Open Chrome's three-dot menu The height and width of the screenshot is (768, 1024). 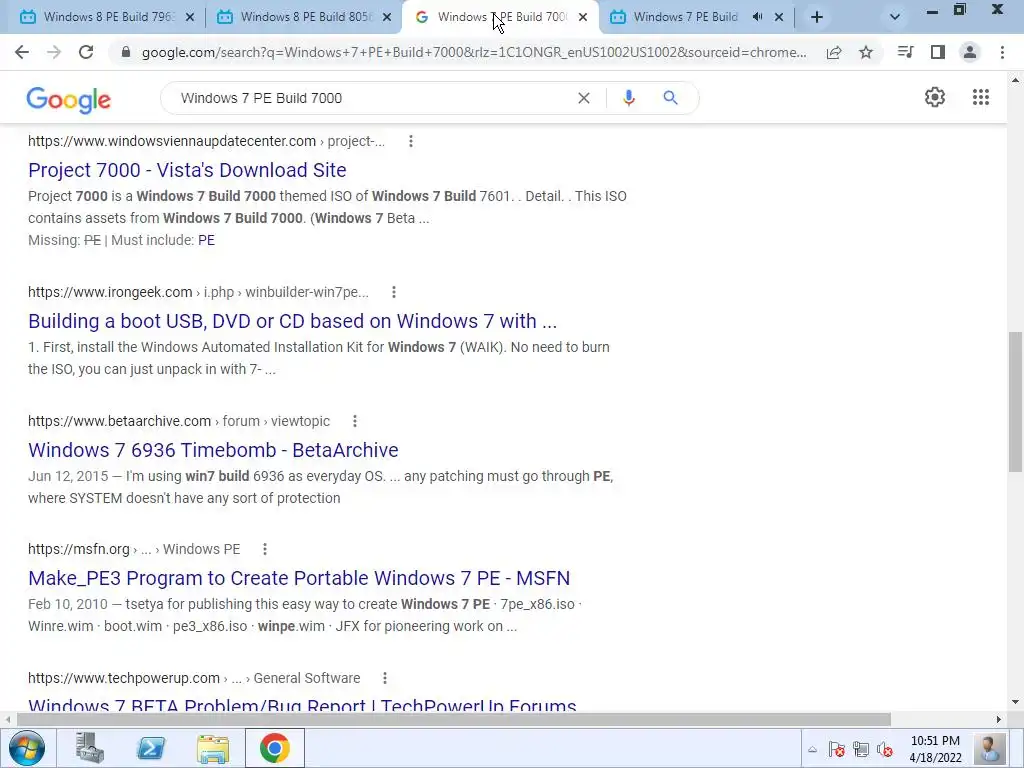pyautogui.click(x=1002, y=52)
